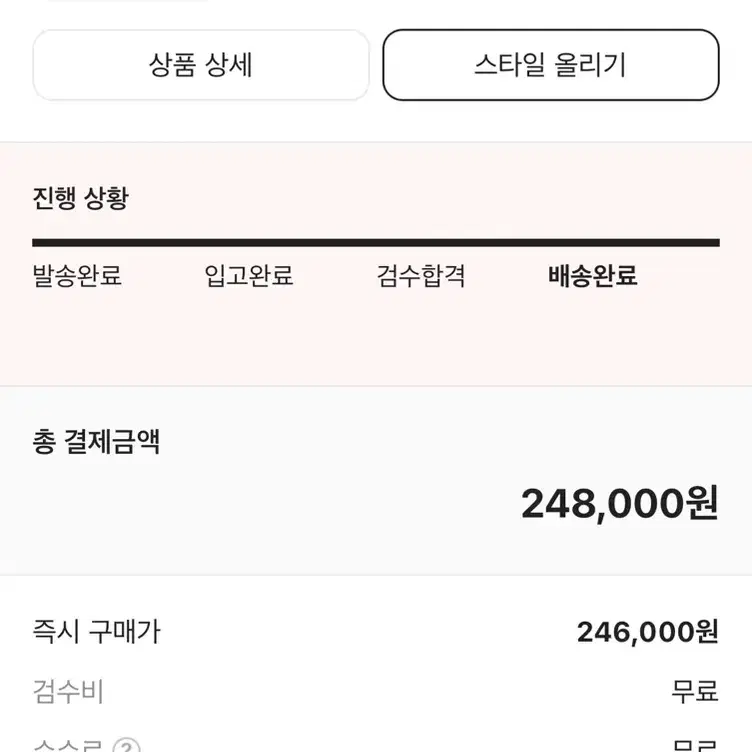Select the 입고완료 progress step
This screenshot has height=752, width=752.
(249, 276)
